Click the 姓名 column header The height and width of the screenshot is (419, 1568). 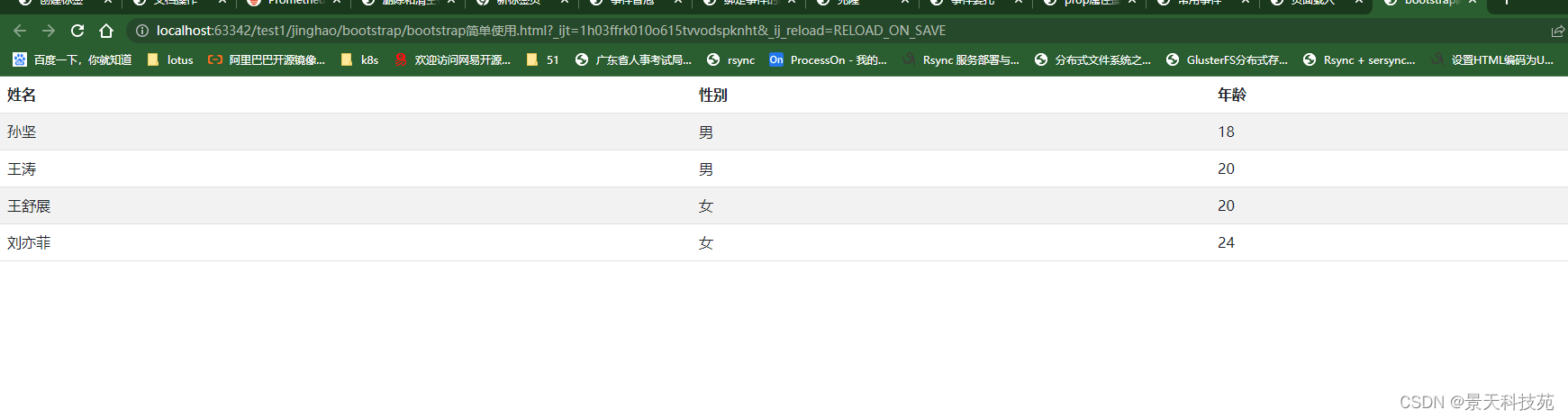(22, 95)
